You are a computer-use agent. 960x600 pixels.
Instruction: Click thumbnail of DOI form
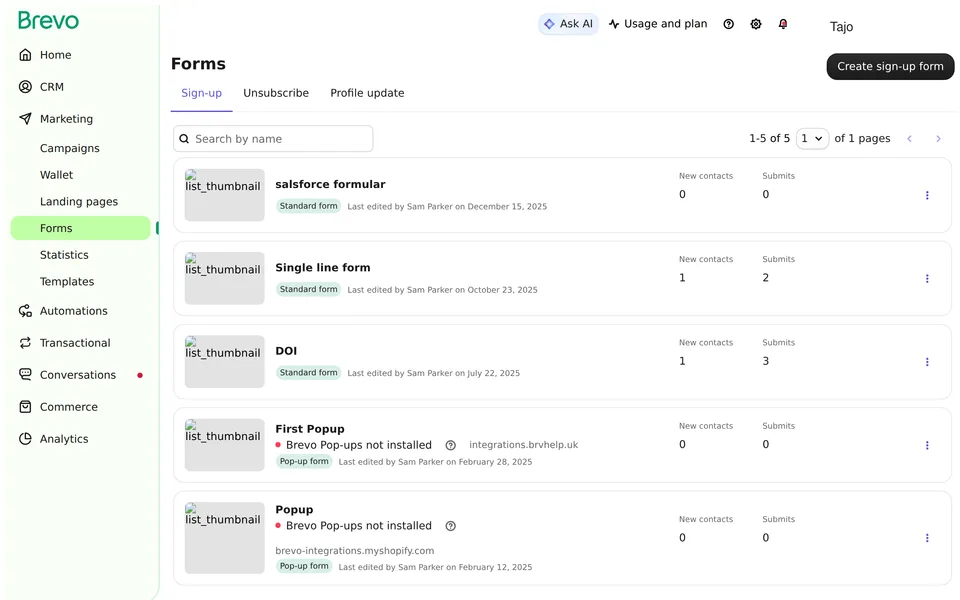coord(225,362)
